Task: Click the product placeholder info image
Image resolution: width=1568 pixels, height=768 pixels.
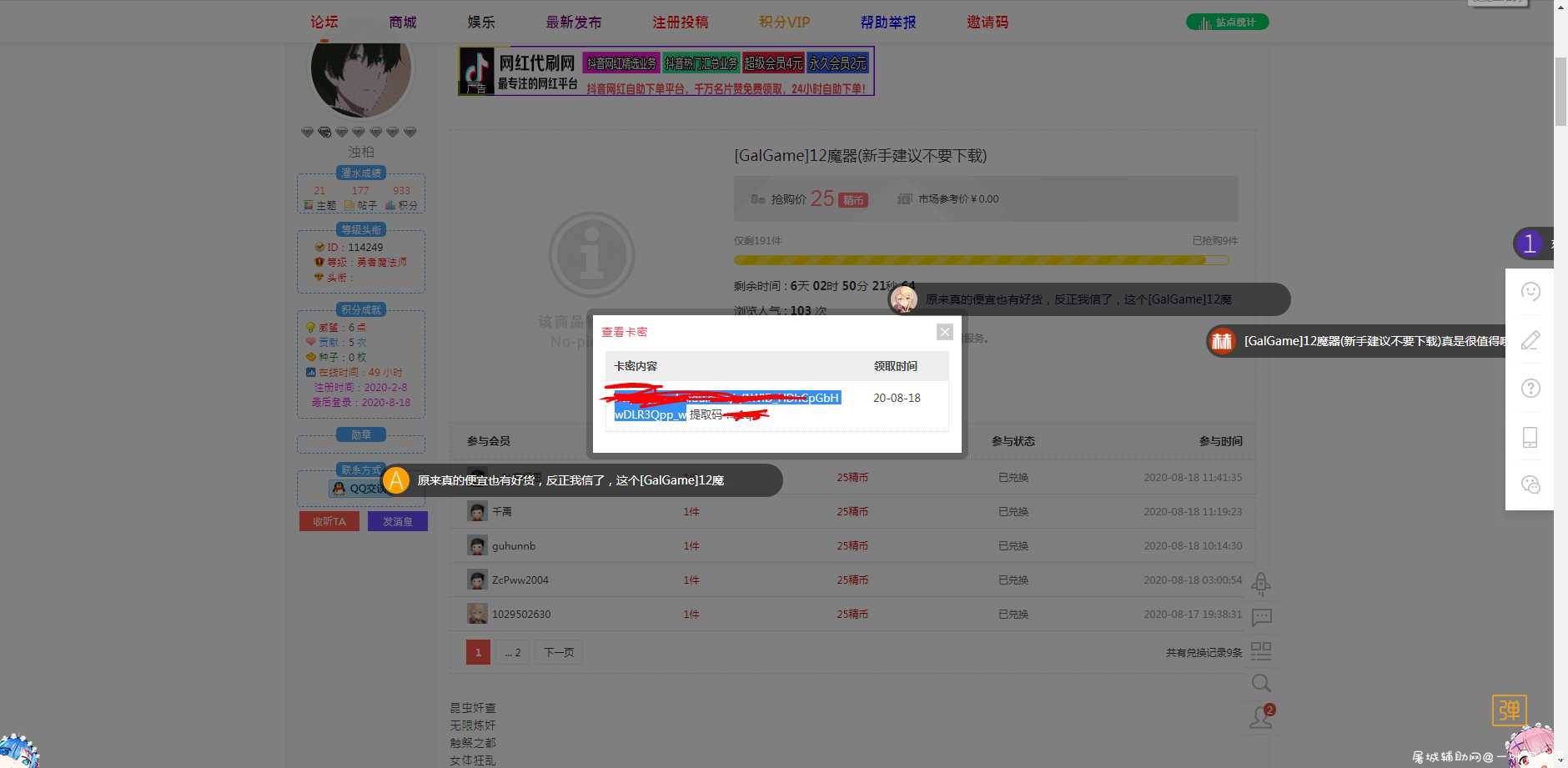Action: [591, 255]
